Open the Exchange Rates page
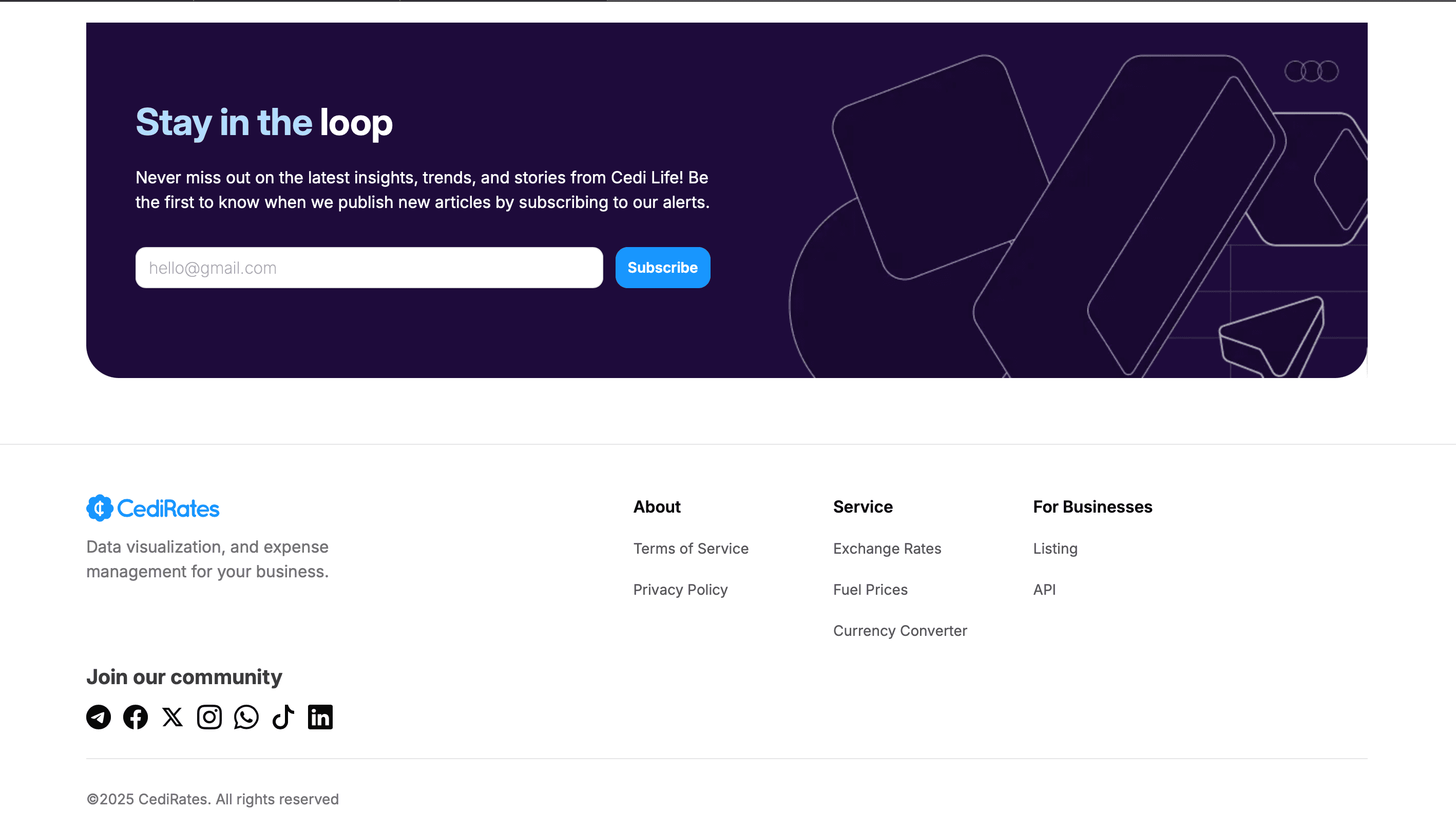Image resolution: width=1456 pixels, height=829 pixels. pyautogui.click(x=887, y=549)
